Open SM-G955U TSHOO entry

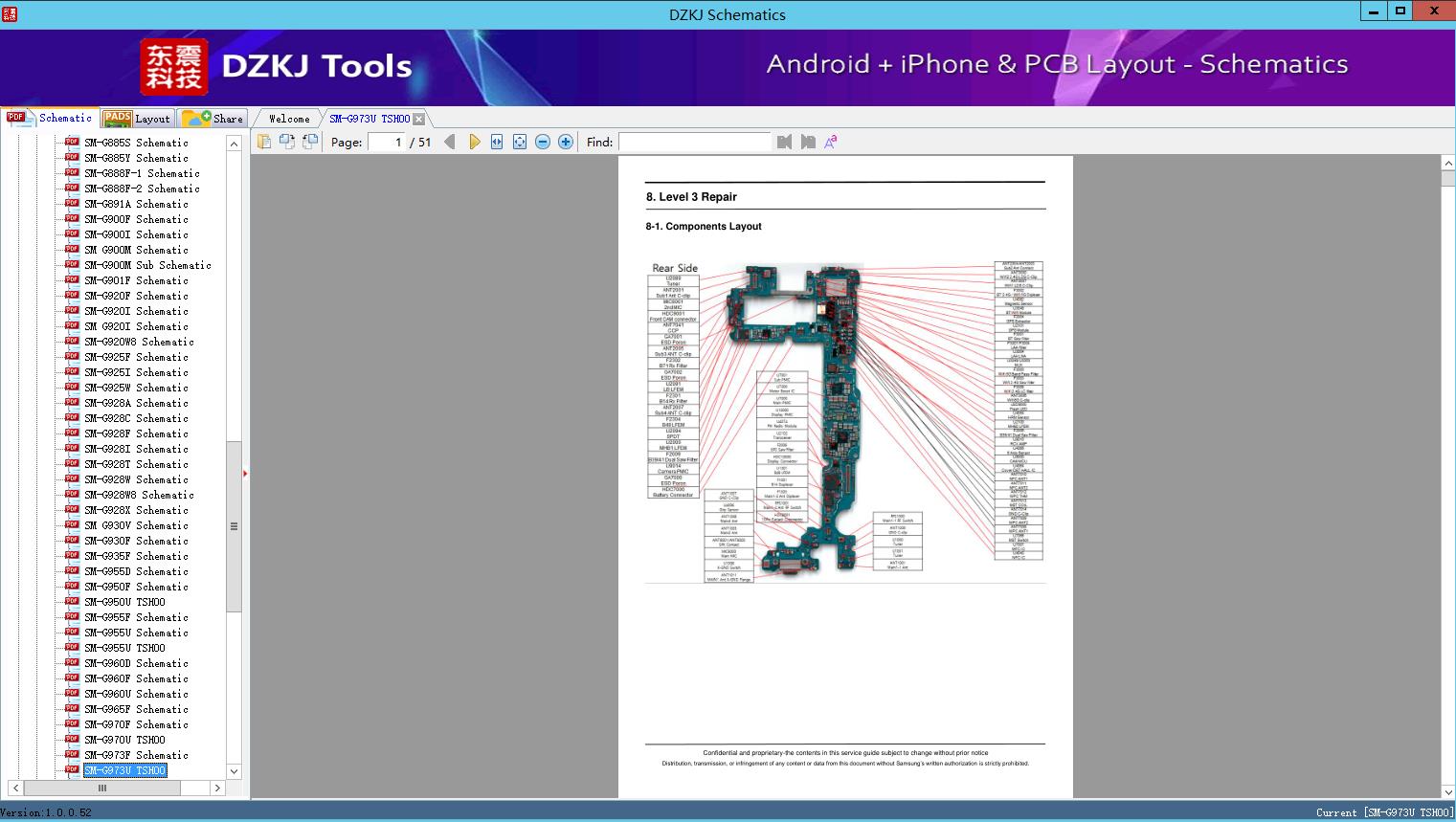tap(124, 648)
